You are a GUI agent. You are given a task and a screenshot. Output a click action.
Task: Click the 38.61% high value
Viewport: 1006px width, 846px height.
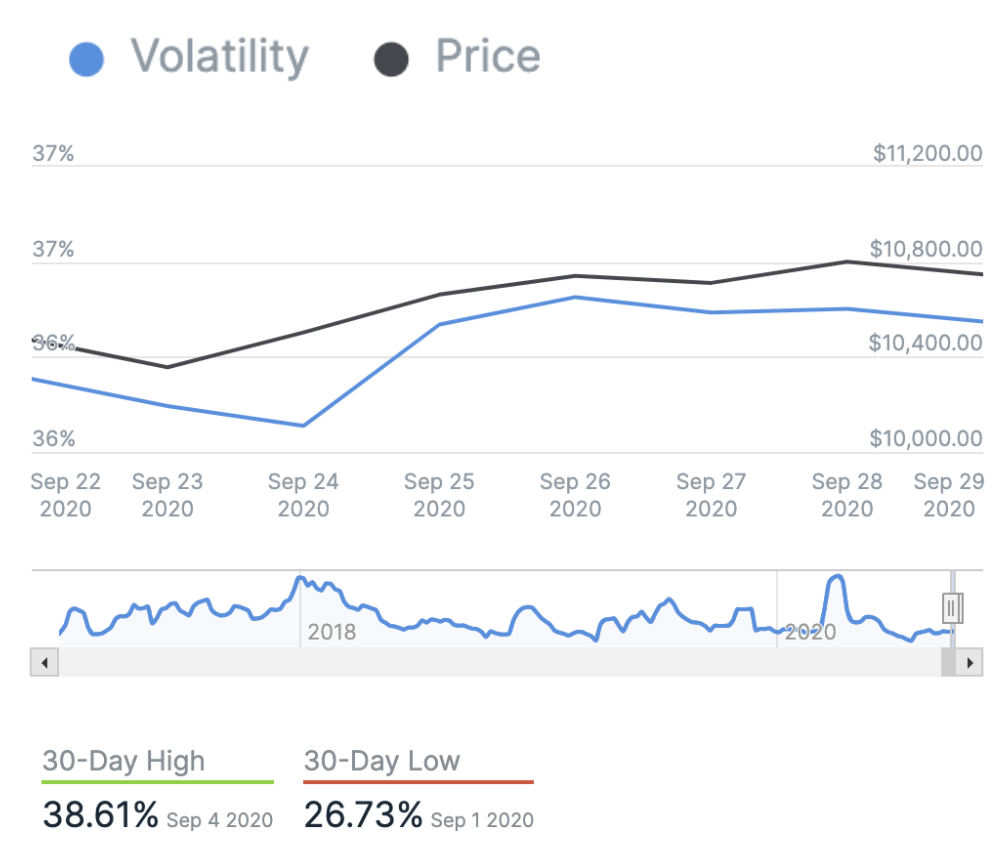(100, 815)
